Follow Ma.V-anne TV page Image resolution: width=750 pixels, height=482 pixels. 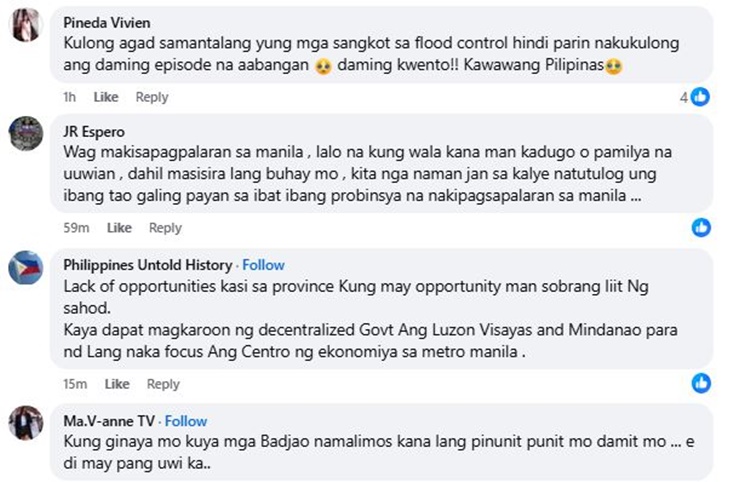[186, 421]
